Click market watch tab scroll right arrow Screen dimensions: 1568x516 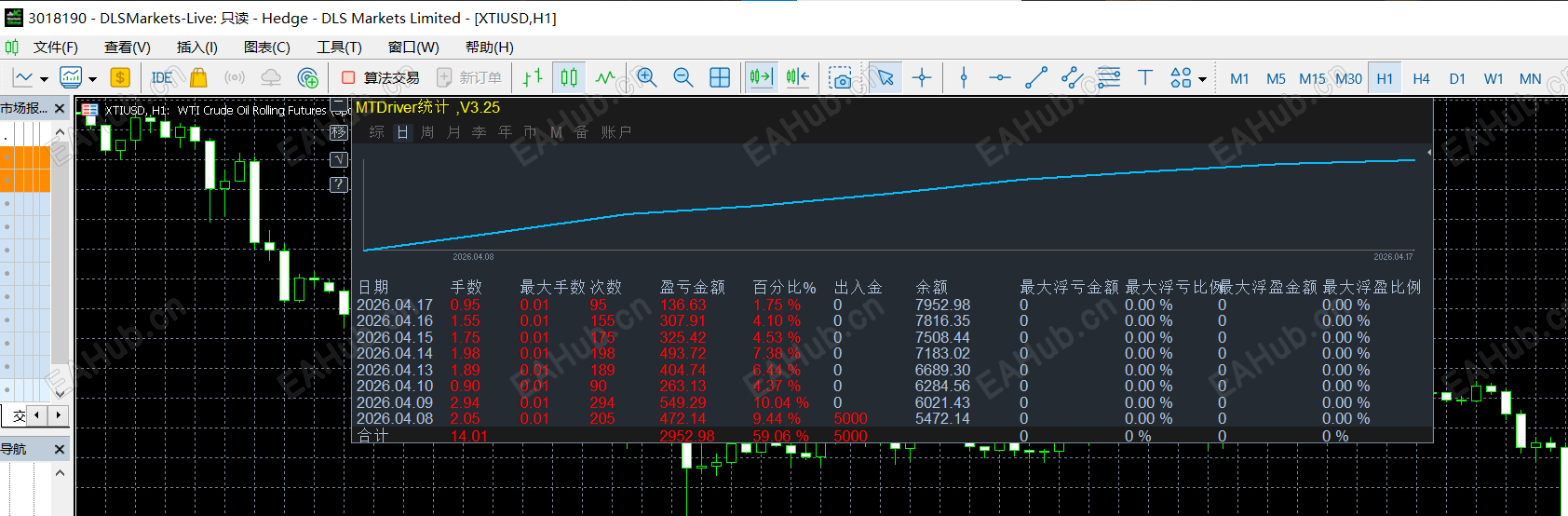[58, 414]
